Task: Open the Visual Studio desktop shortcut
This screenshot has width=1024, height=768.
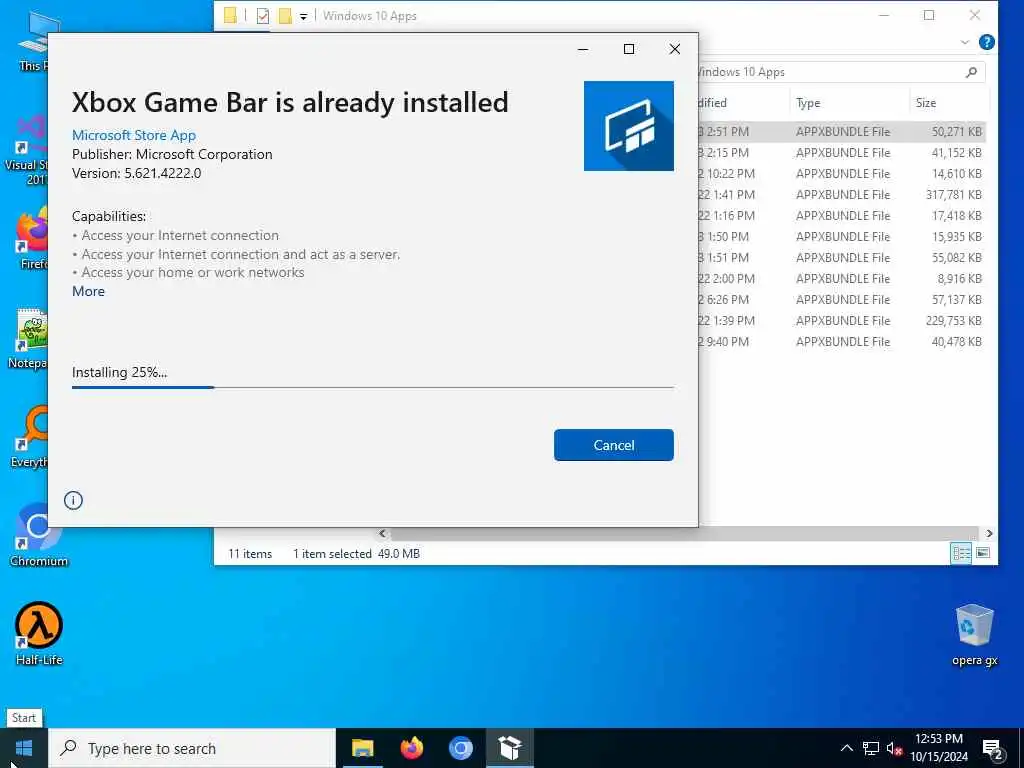Action: point(27,149)
